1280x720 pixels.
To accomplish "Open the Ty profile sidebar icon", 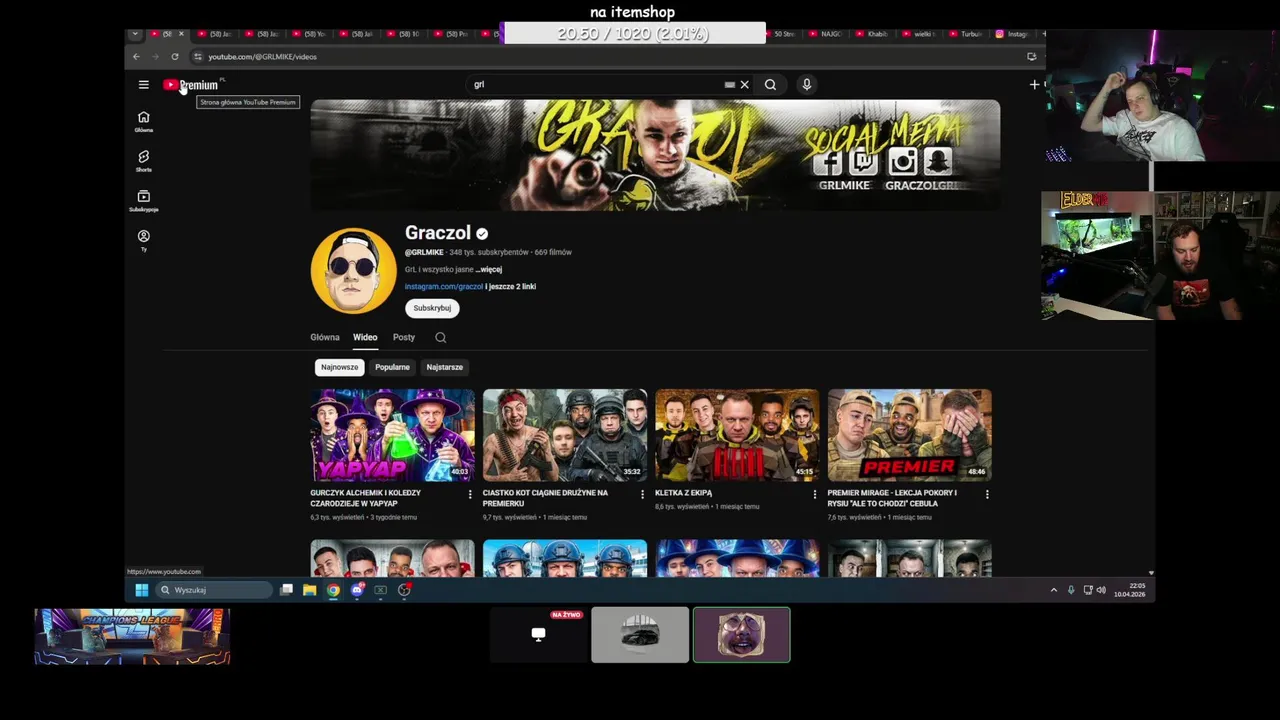I will coord(143,240).
